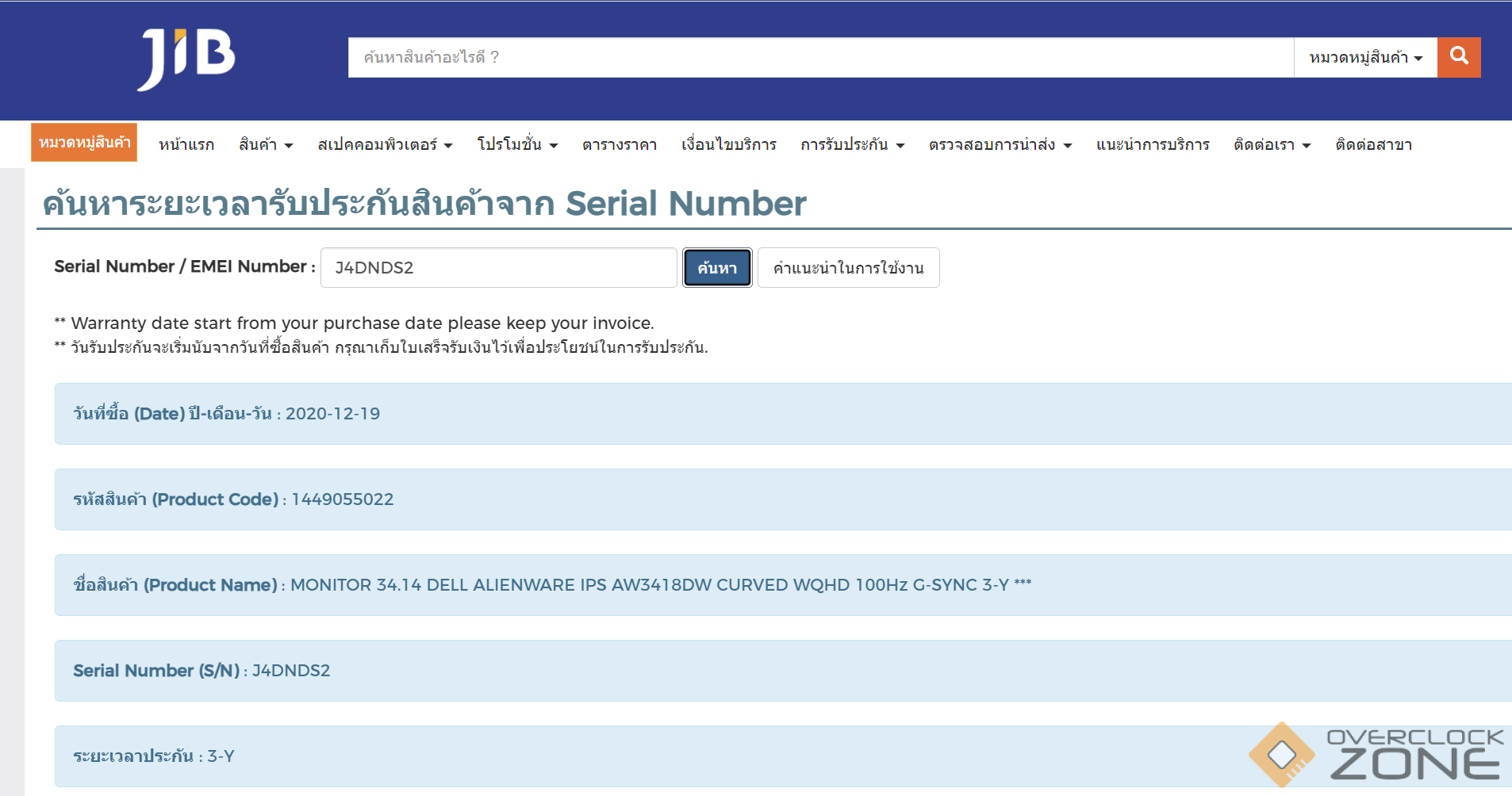Expand the ตรวจสอบการนำส่ง menu
The height and width of the screenshot is (796, 1512).
point(1000,144)
